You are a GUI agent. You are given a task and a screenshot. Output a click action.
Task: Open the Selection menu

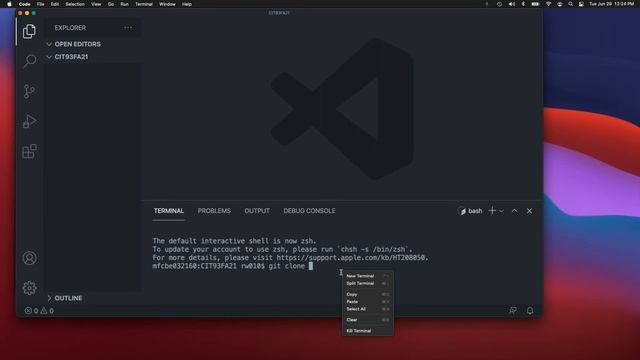[75, 4]
